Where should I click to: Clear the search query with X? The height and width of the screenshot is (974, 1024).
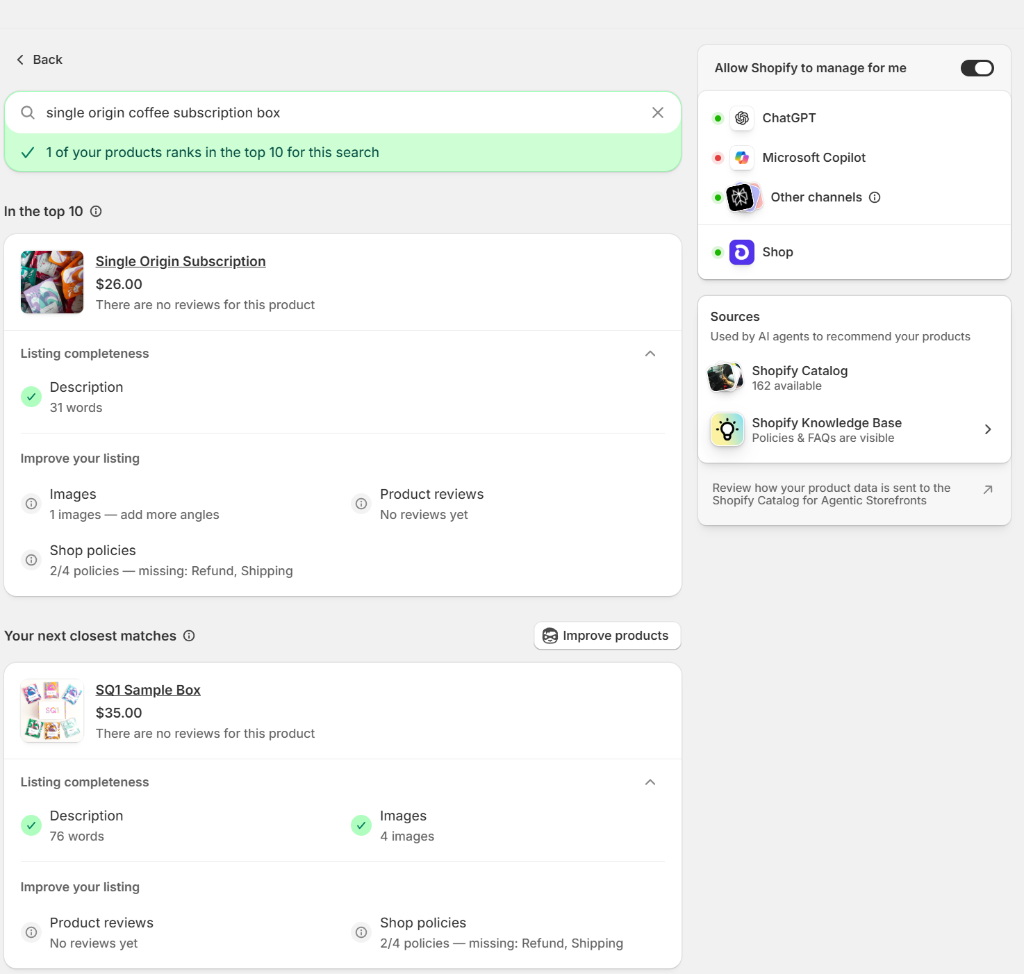(658, 112)
